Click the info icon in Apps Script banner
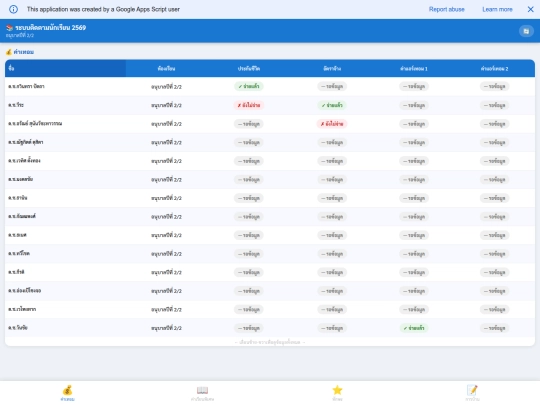The width and height of the screenshot is (540, 405). pyautogui.click(x=13, y=9)
